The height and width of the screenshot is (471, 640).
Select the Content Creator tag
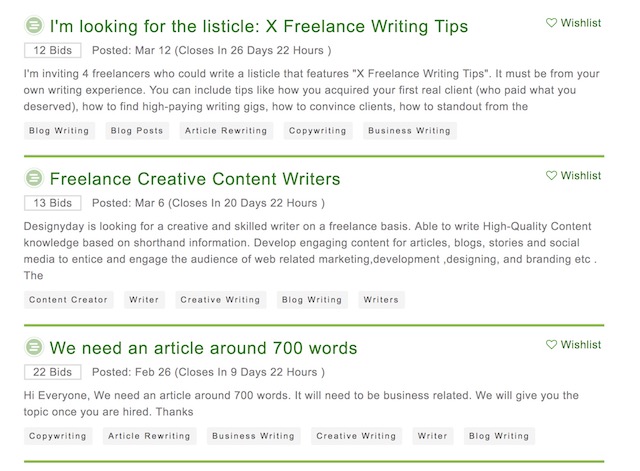(68, 300)
